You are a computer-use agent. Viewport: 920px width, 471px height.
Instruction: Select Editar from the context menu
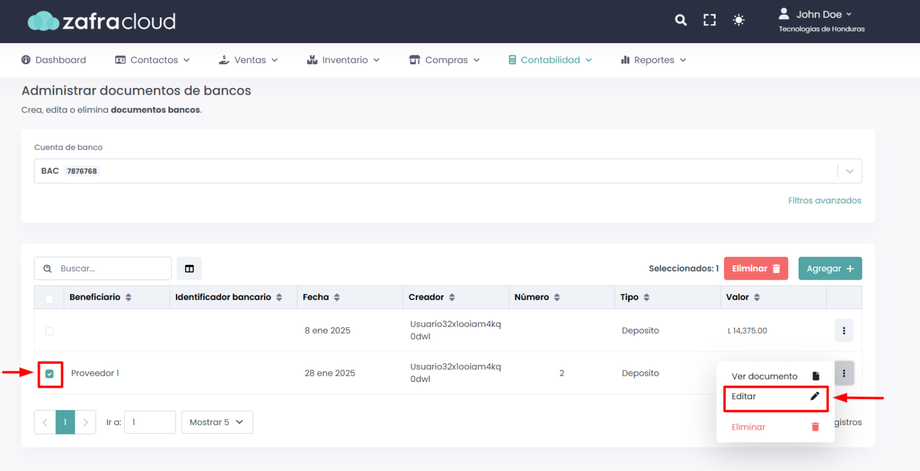[775, 397]
